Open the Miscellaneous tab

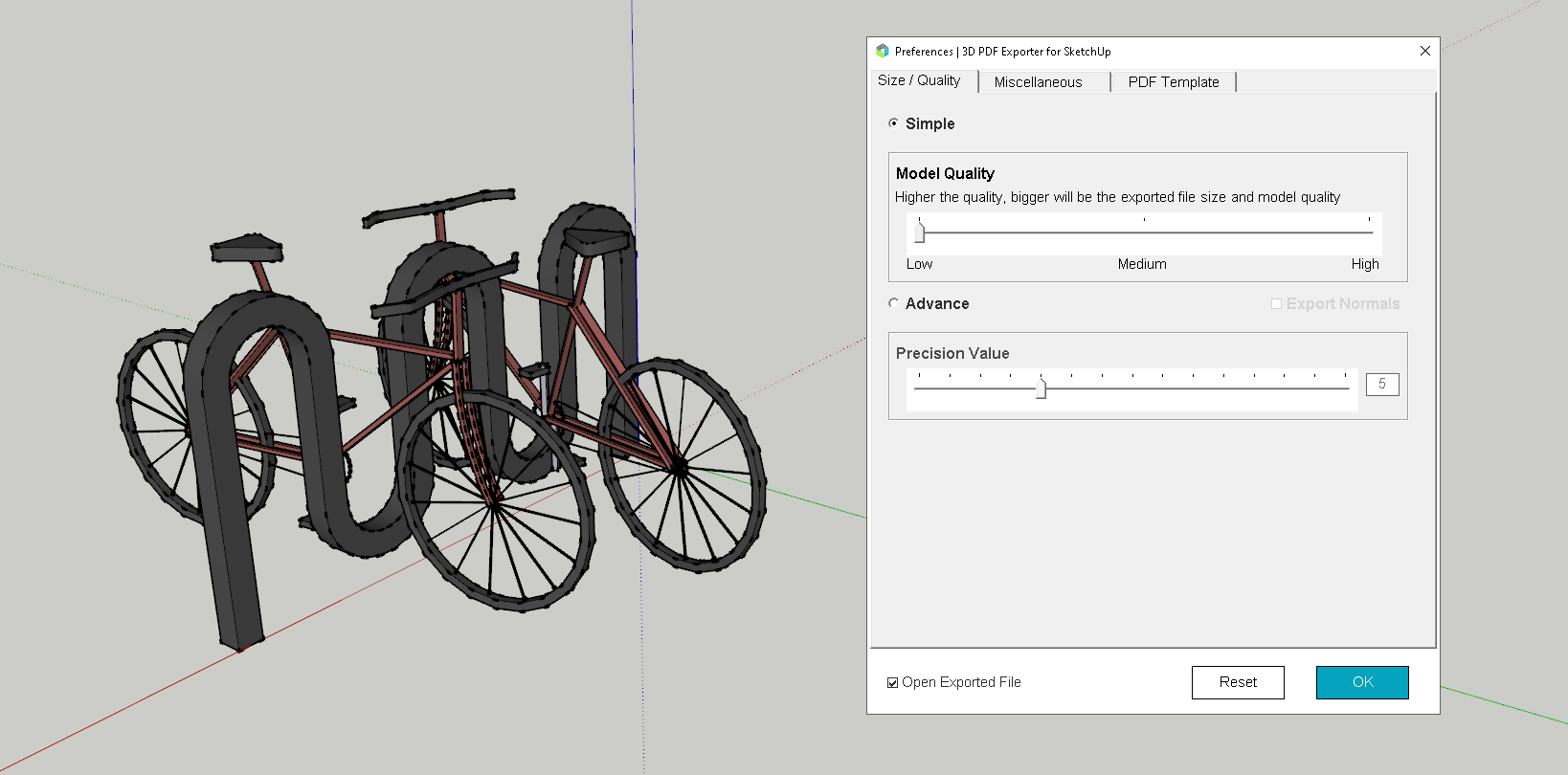pos(1038,82)
